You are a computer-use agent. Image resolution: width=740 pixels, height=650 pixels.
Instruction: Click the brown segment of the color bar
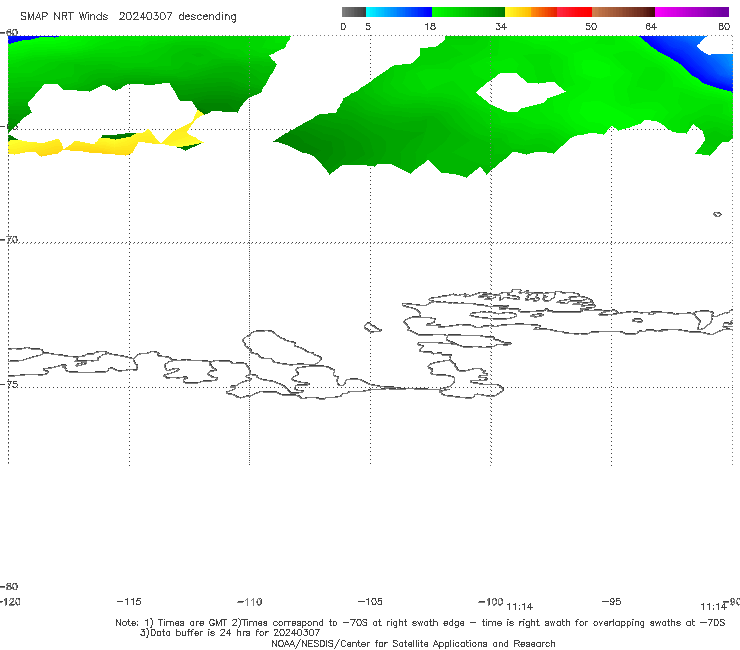pos(623,12)
